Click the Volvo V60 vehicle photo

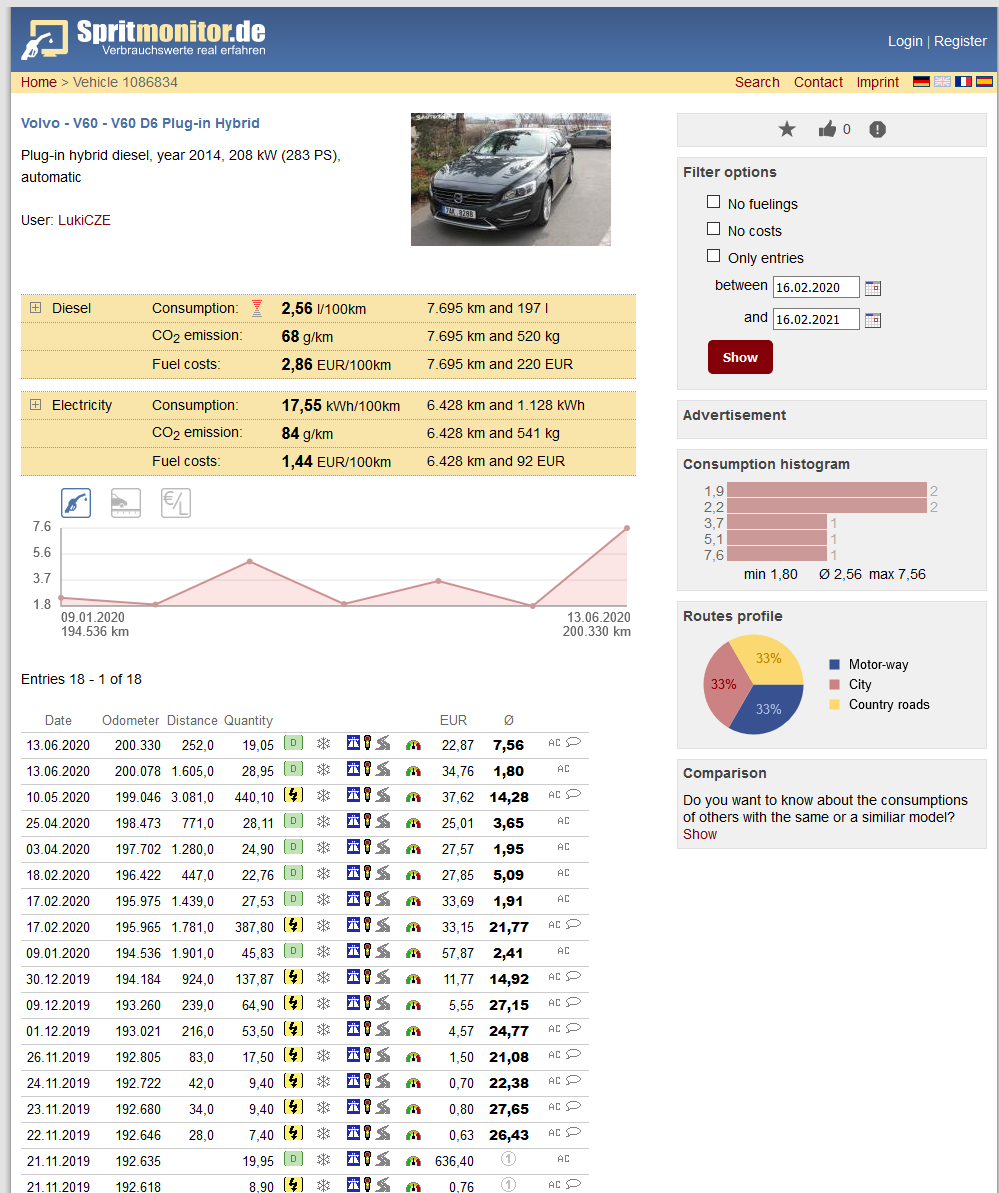pos(510,179)
